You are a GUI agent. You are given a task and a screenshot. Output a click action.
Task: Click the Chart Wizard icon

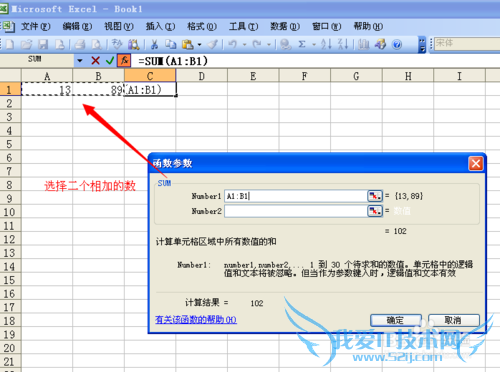363,44
